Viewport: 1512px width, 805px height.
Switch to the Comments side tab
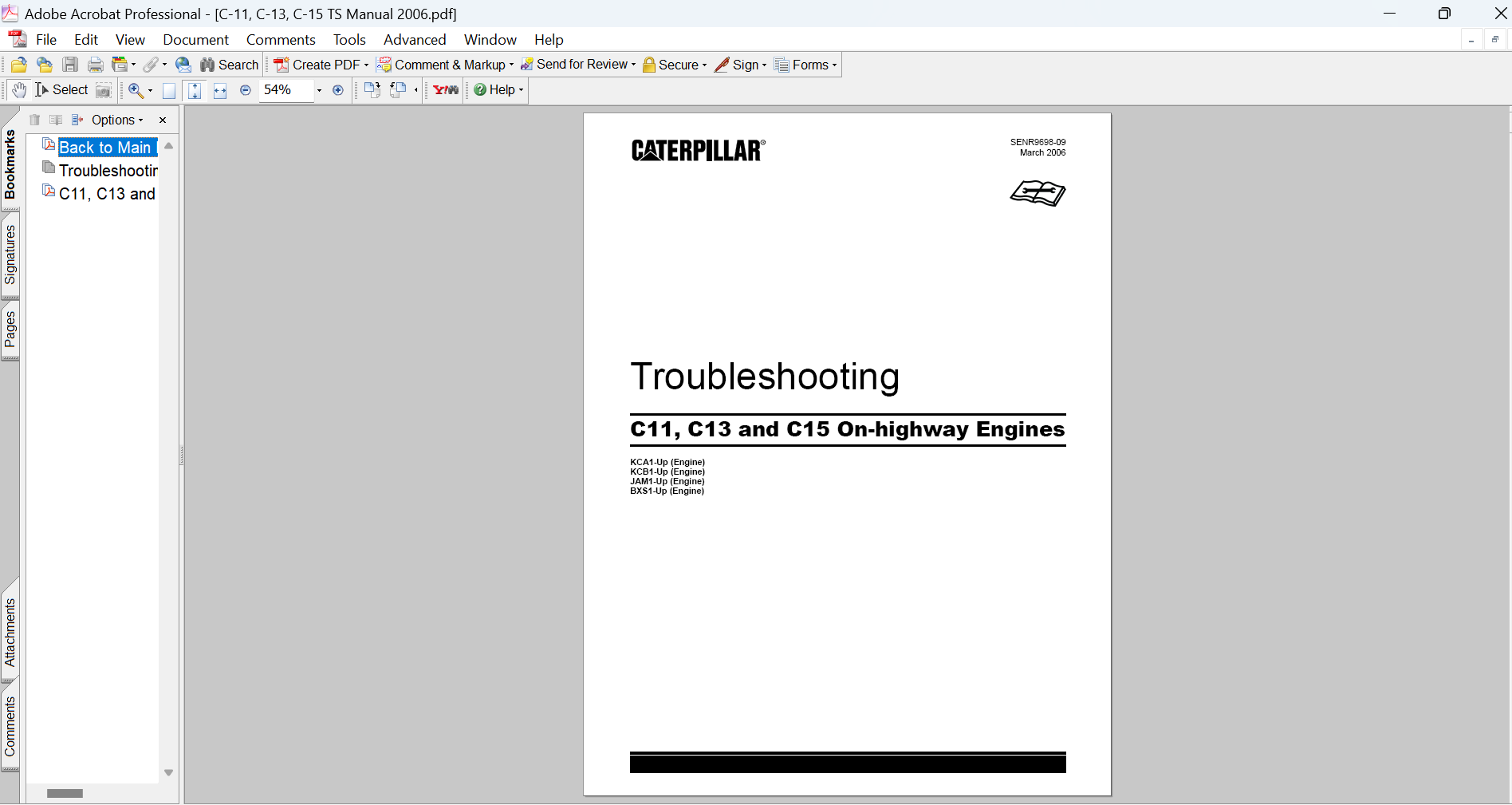[10, 726]
